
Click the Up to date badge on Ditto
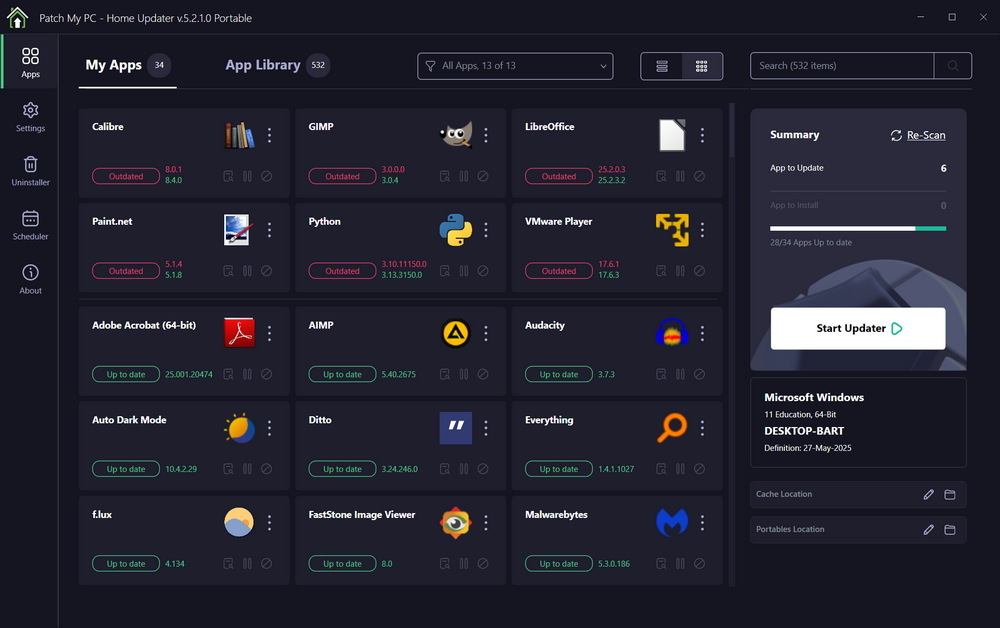[x=342, y=469]
